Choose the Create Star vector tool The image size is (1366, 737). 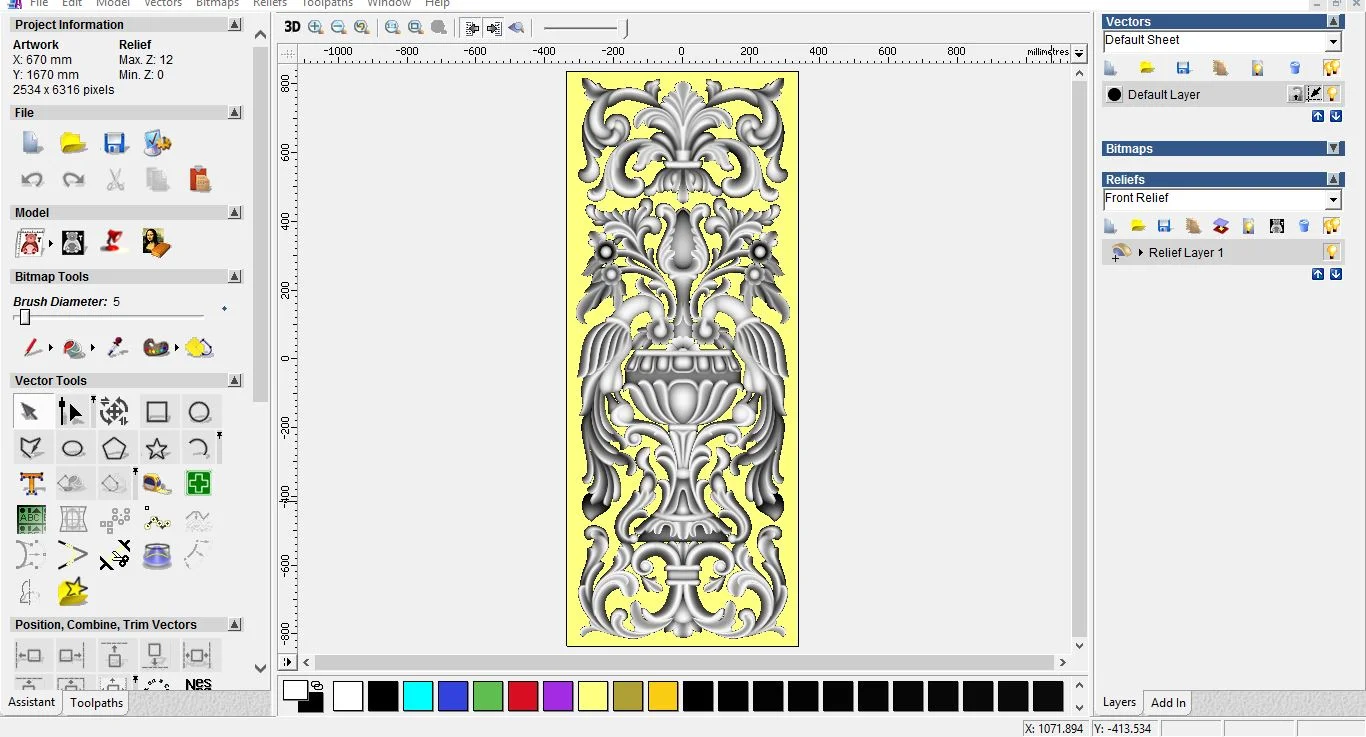point(157,448)
